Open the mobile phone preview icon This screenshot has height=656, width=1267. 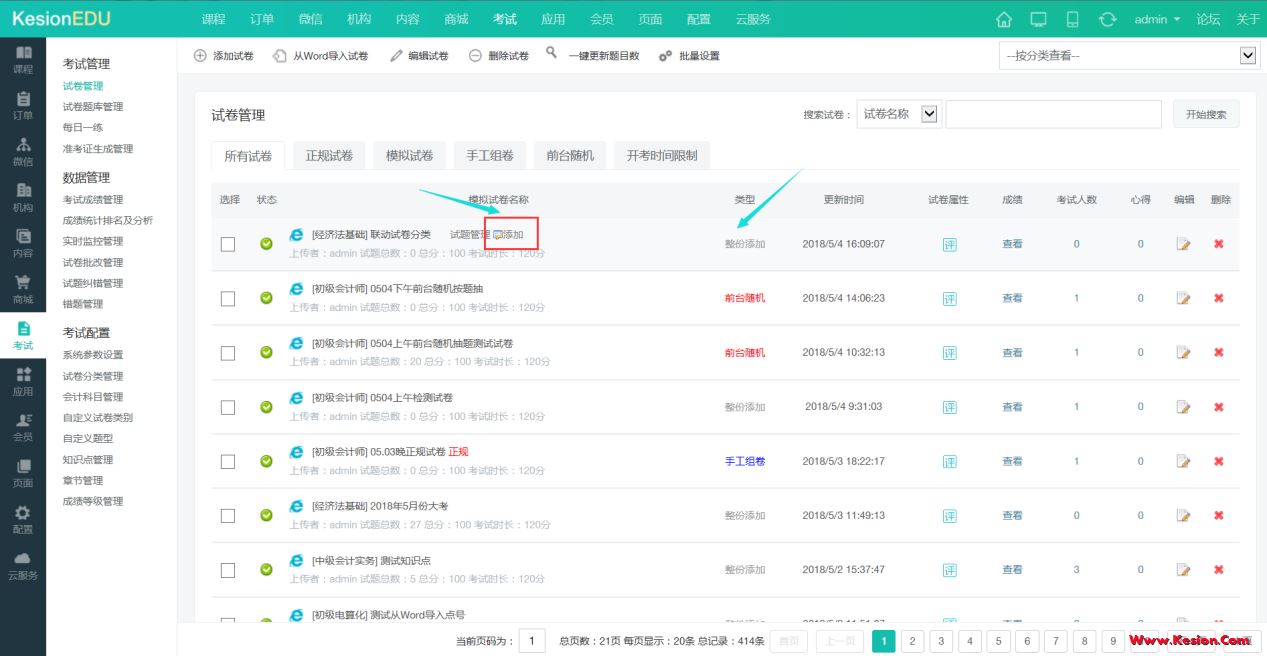click(x=1073, y=19)
